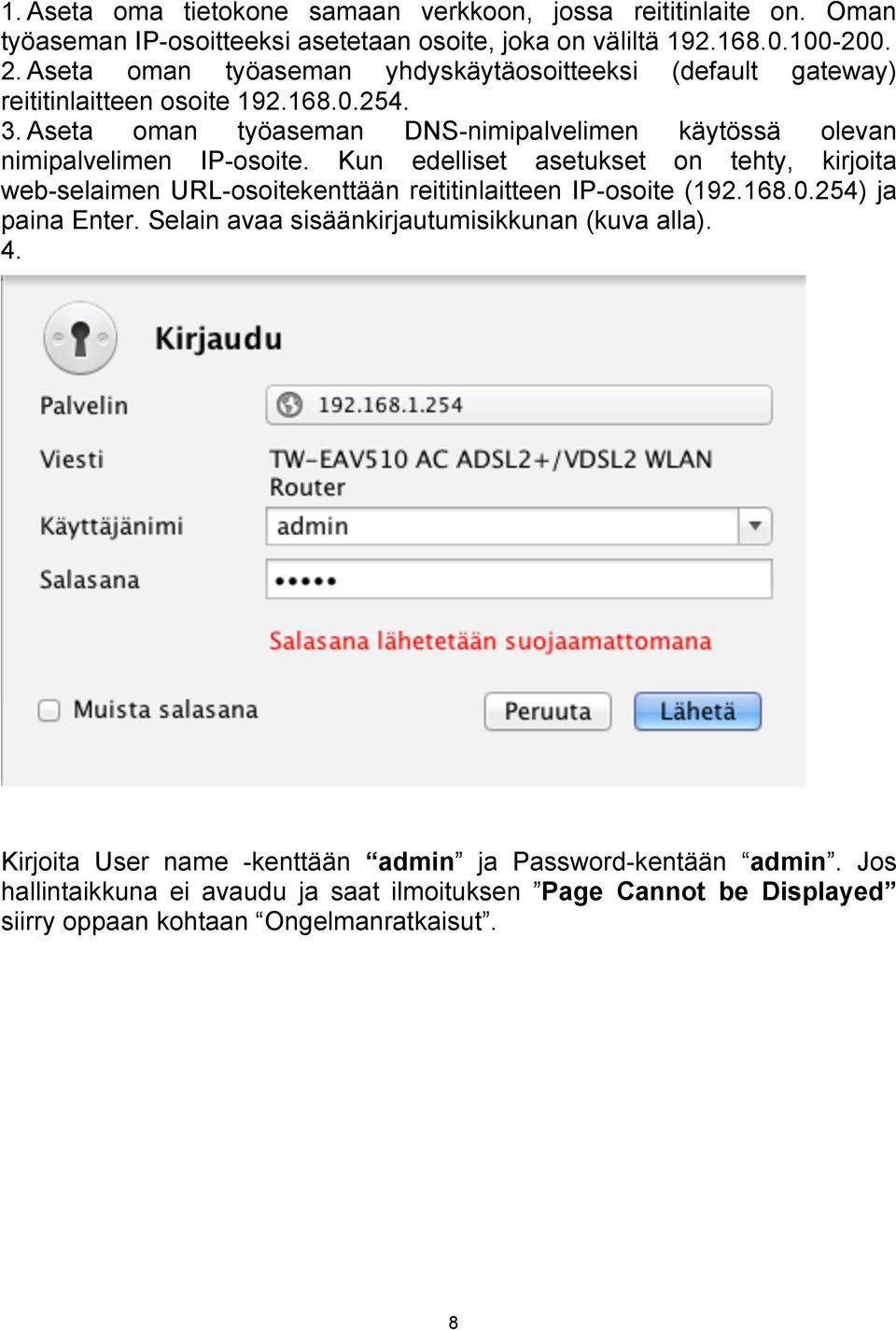Click the Salasana label
Screen dimensions: 896x1330
coord(90,580)
